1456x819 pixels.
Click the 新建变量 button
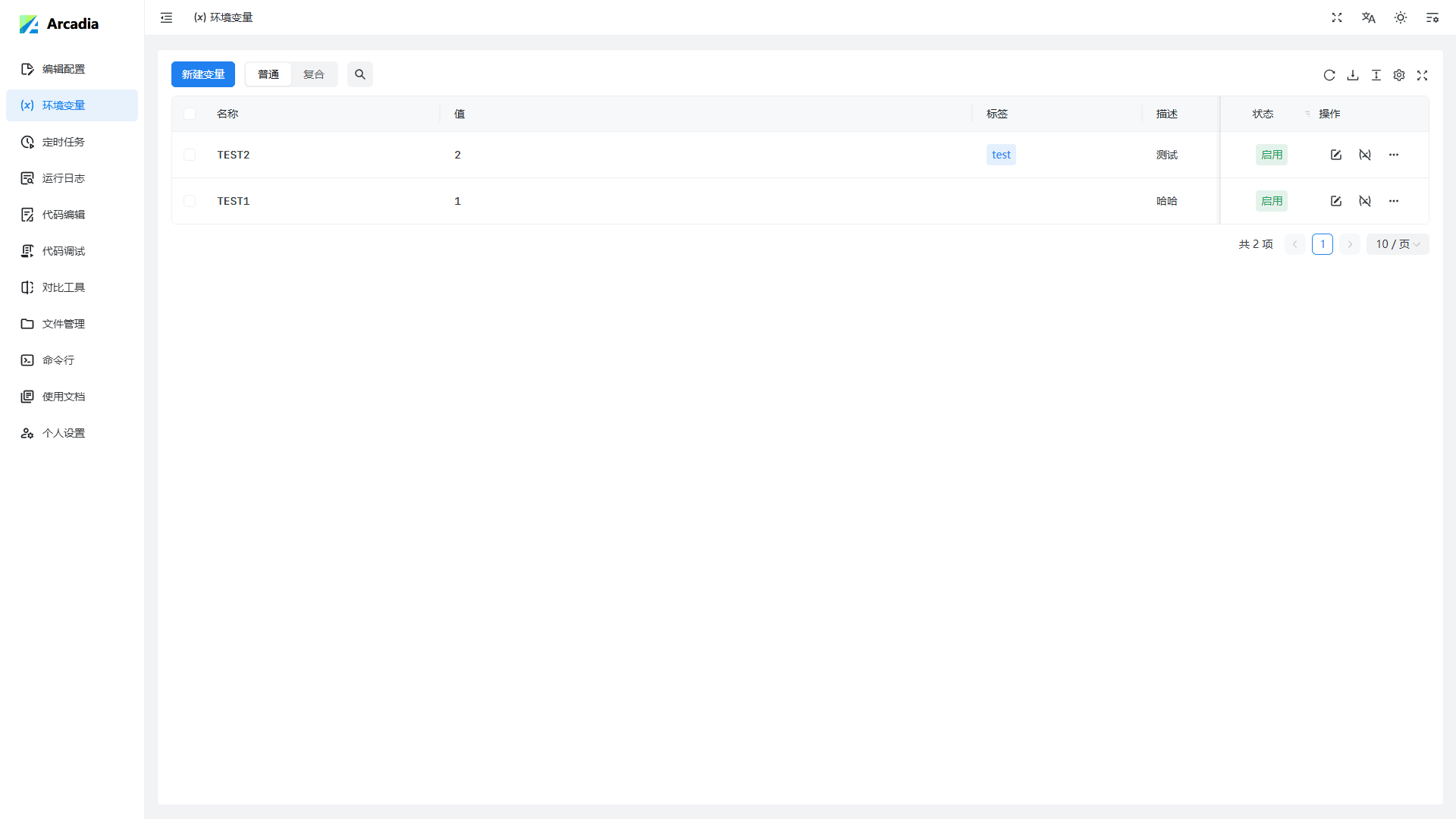[202, 74]
